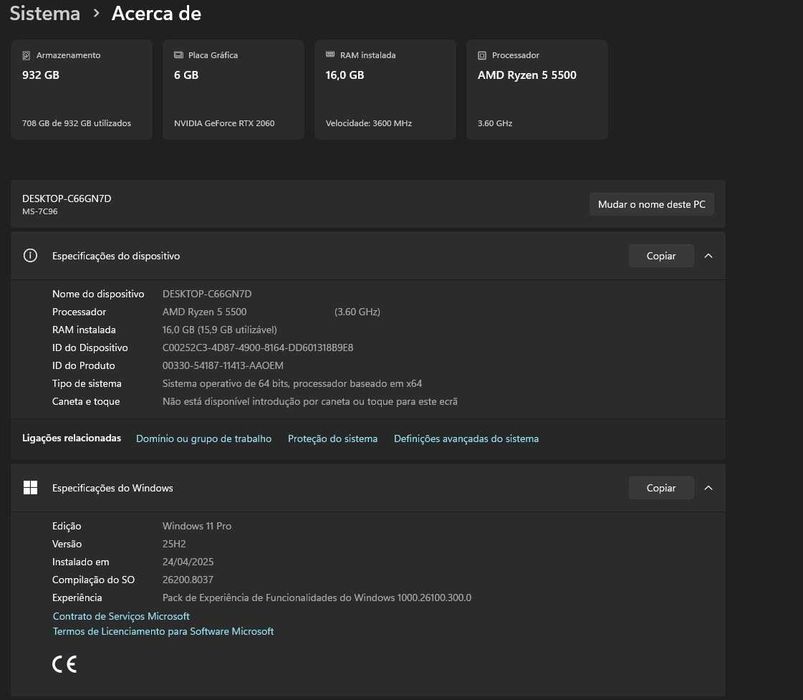Click the Windows logo beside Especificações do Windows
Image resolution: width=803 pixels, height=700 pixels.
coord(30,487)
